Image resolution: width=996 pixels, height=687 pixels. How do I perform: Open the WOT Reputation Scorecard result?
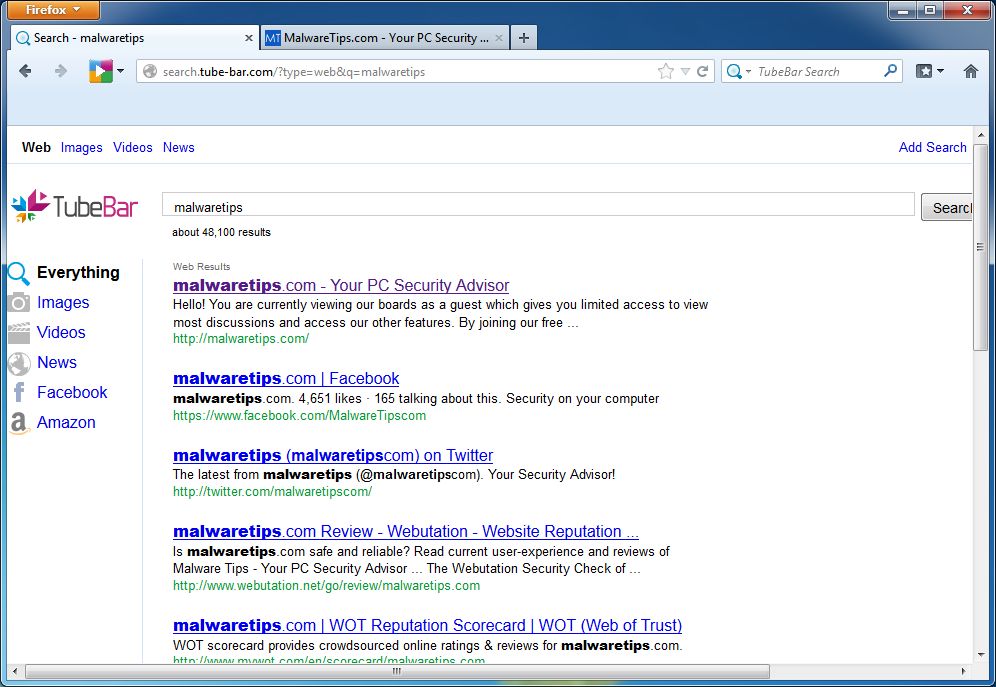pos(427,625)
